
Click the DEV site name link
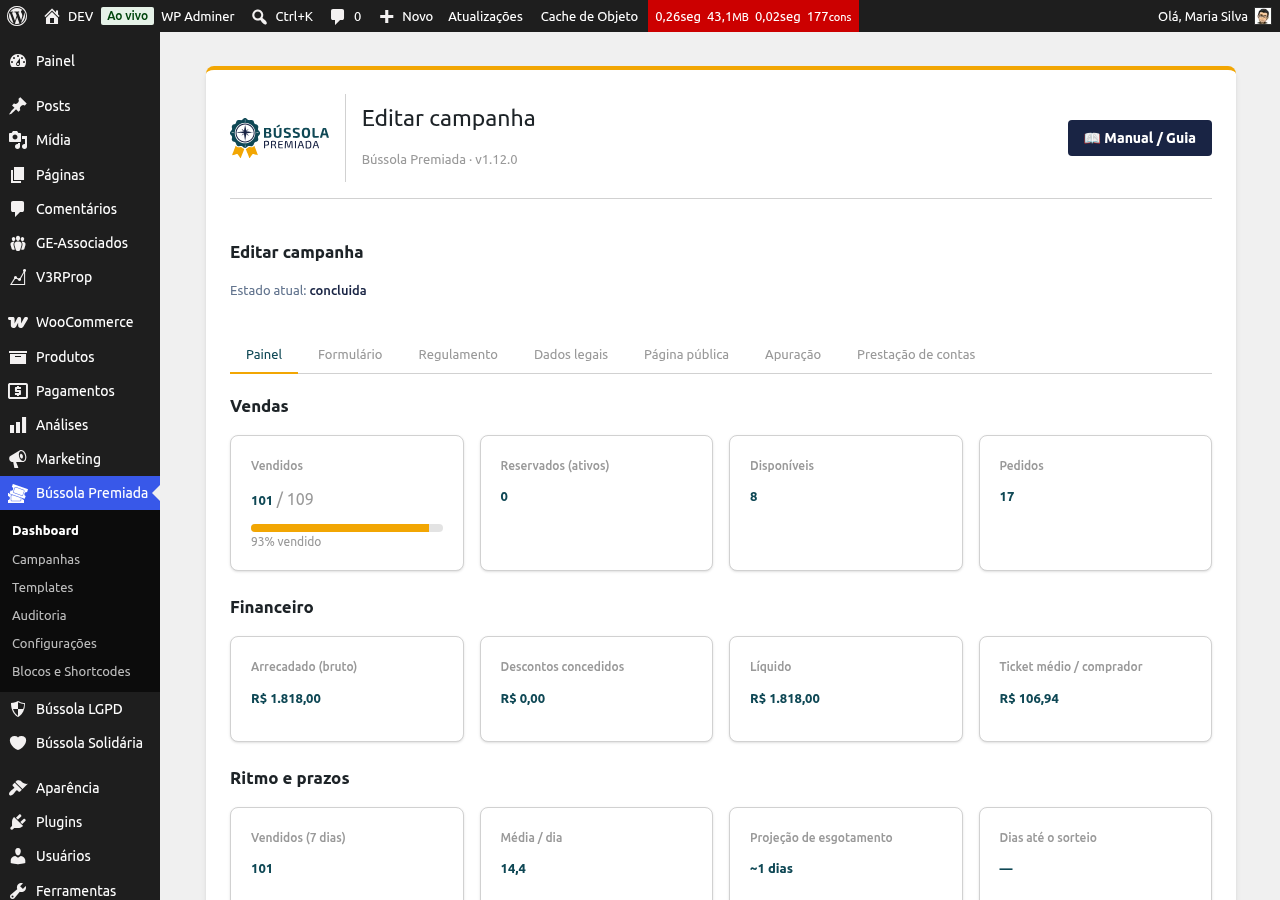(81, 16)
